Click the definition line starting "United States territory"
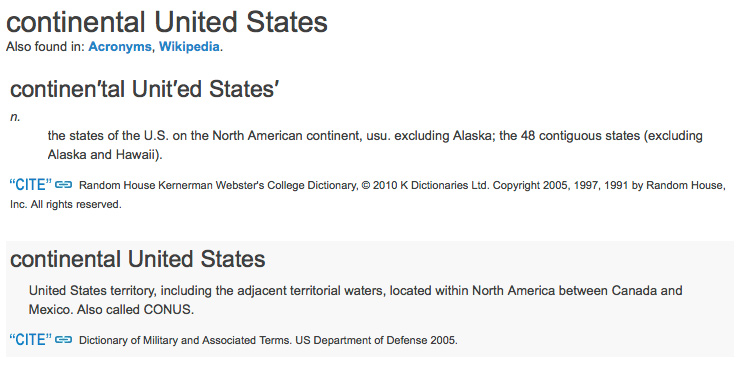Image resolution: width=755 pixels, height=383 pixels. [x=355, y=291]
